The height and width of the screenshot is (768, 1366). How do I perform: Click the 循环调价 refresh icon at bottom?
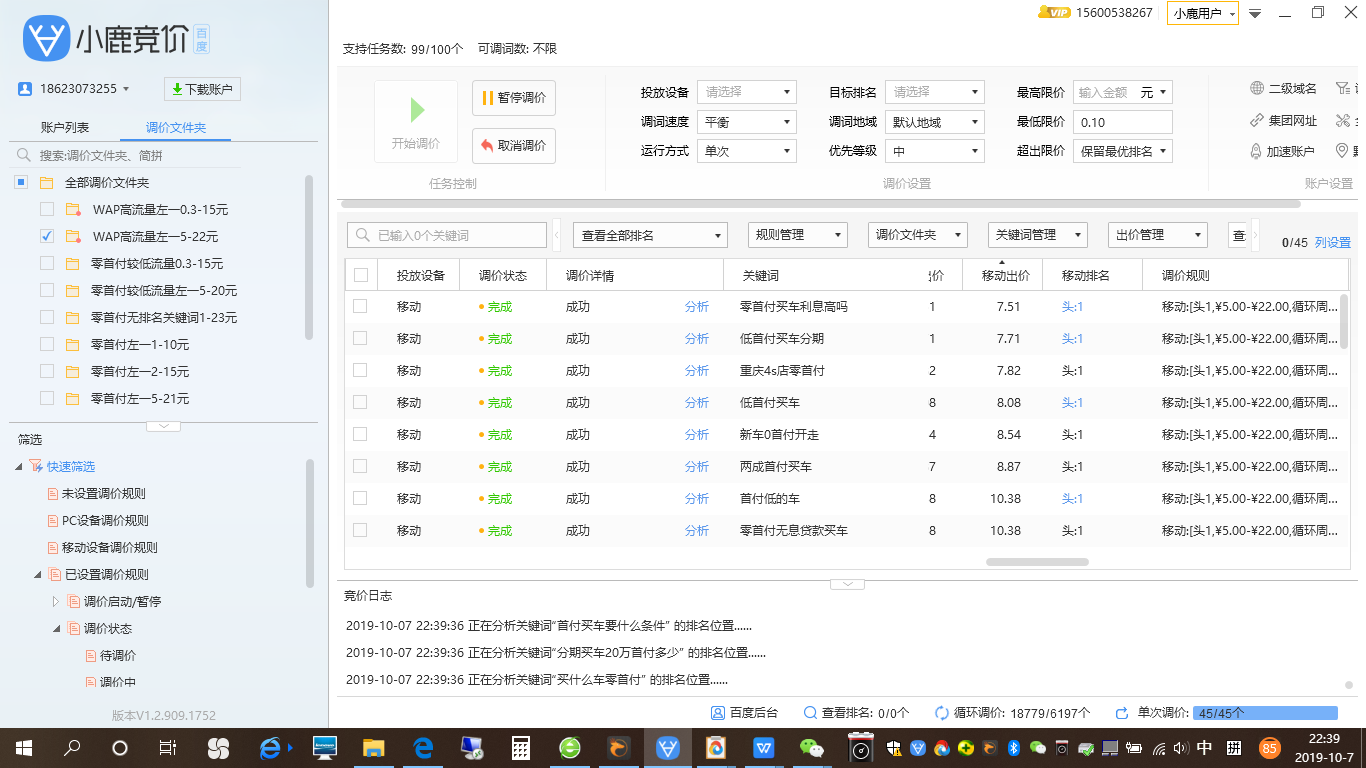tap(941, 714)
